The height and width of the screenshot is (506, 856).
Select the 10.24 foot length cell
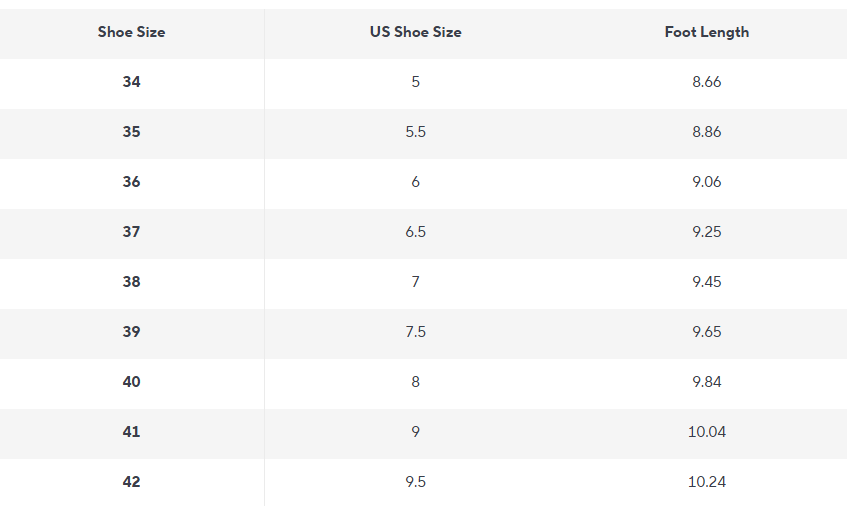[x=706, y=482]
